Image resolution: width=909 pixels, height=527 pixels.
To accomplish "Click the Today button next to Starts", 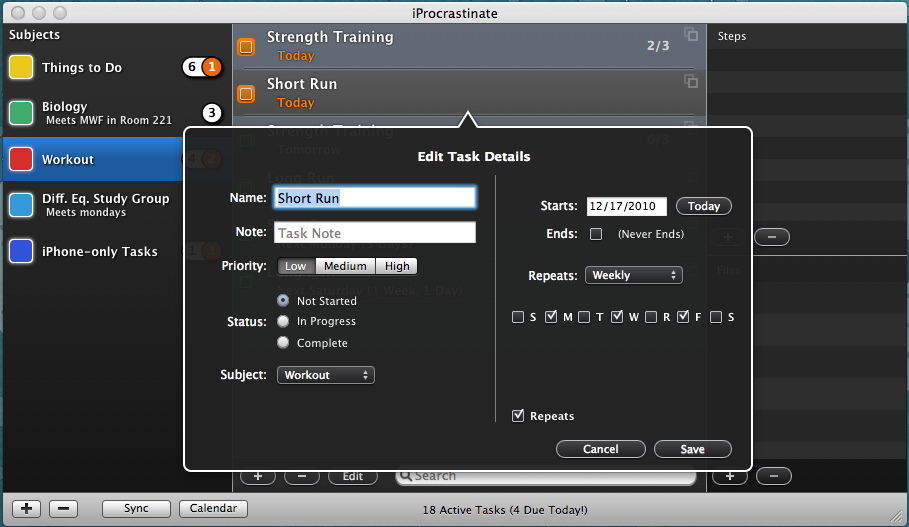I will (x=704, y=206).
